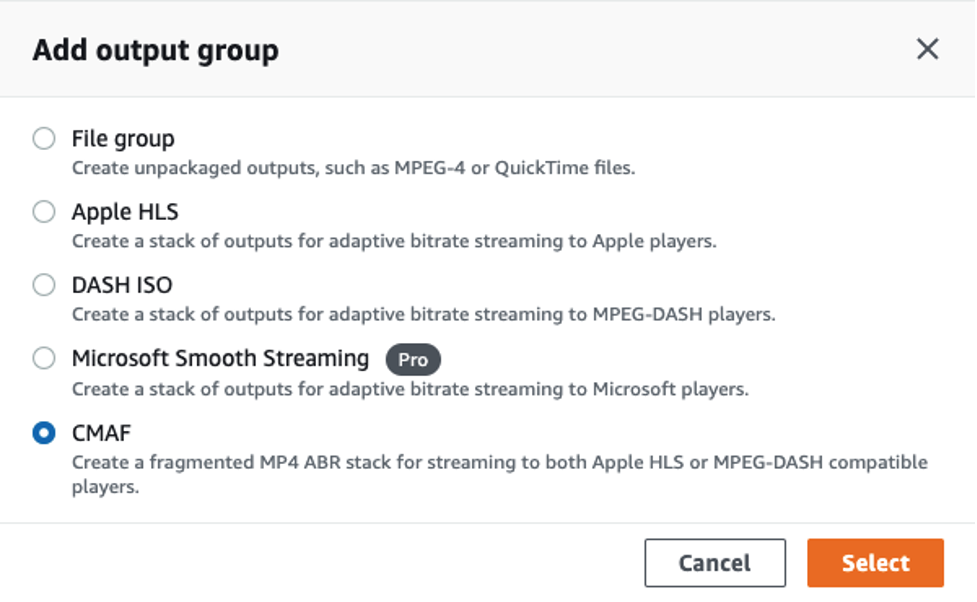
Task: Pick the DASH ISO radio button
Action: (44, 285)
